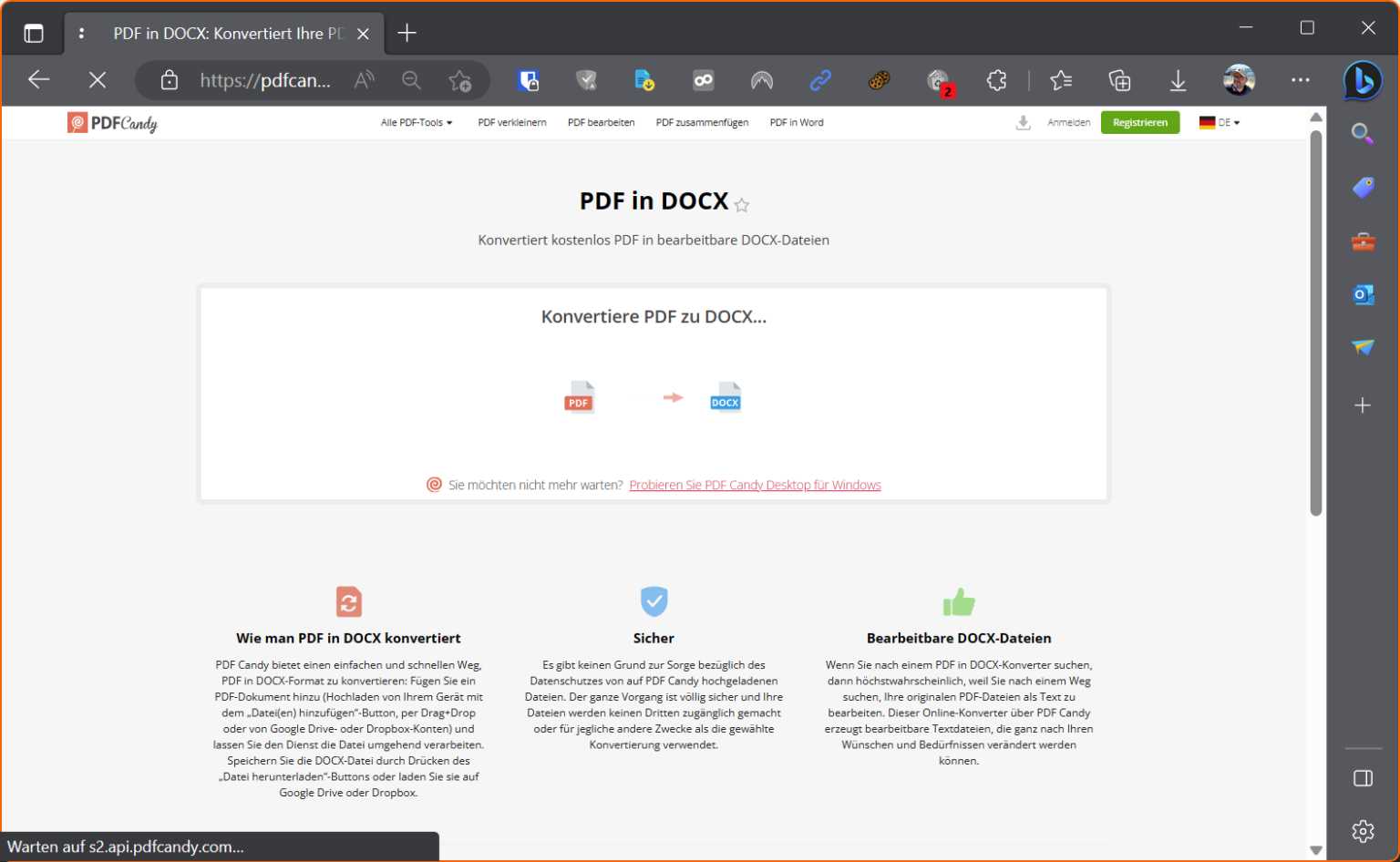The width and height of the screenshot is (1400, 862).
Task: Open Downloads from the browser toolbar
Action: [1178, 80]
